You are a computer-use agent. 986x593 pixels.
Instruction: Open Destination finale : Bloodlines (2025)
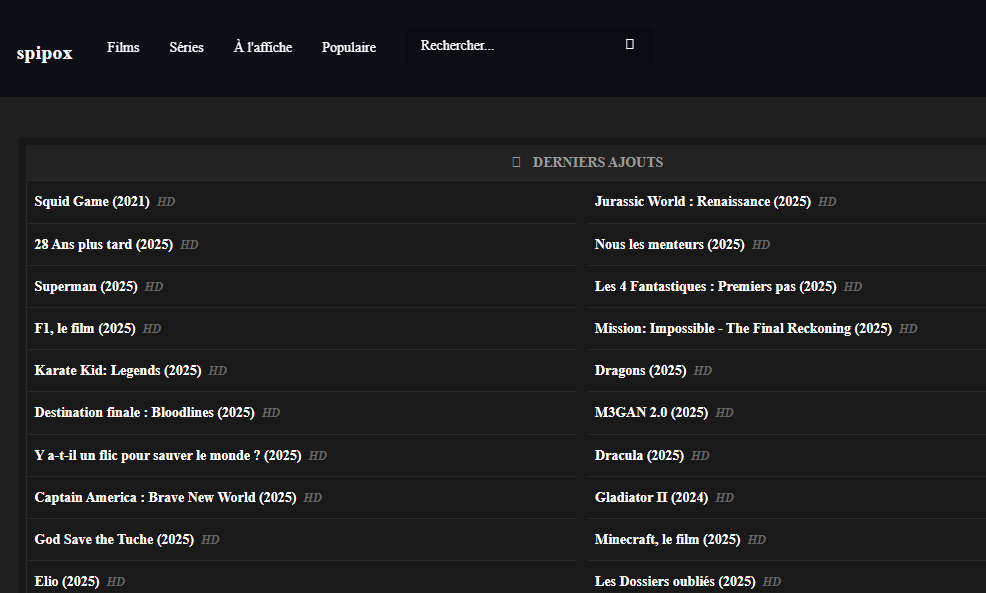coord(144,413)
